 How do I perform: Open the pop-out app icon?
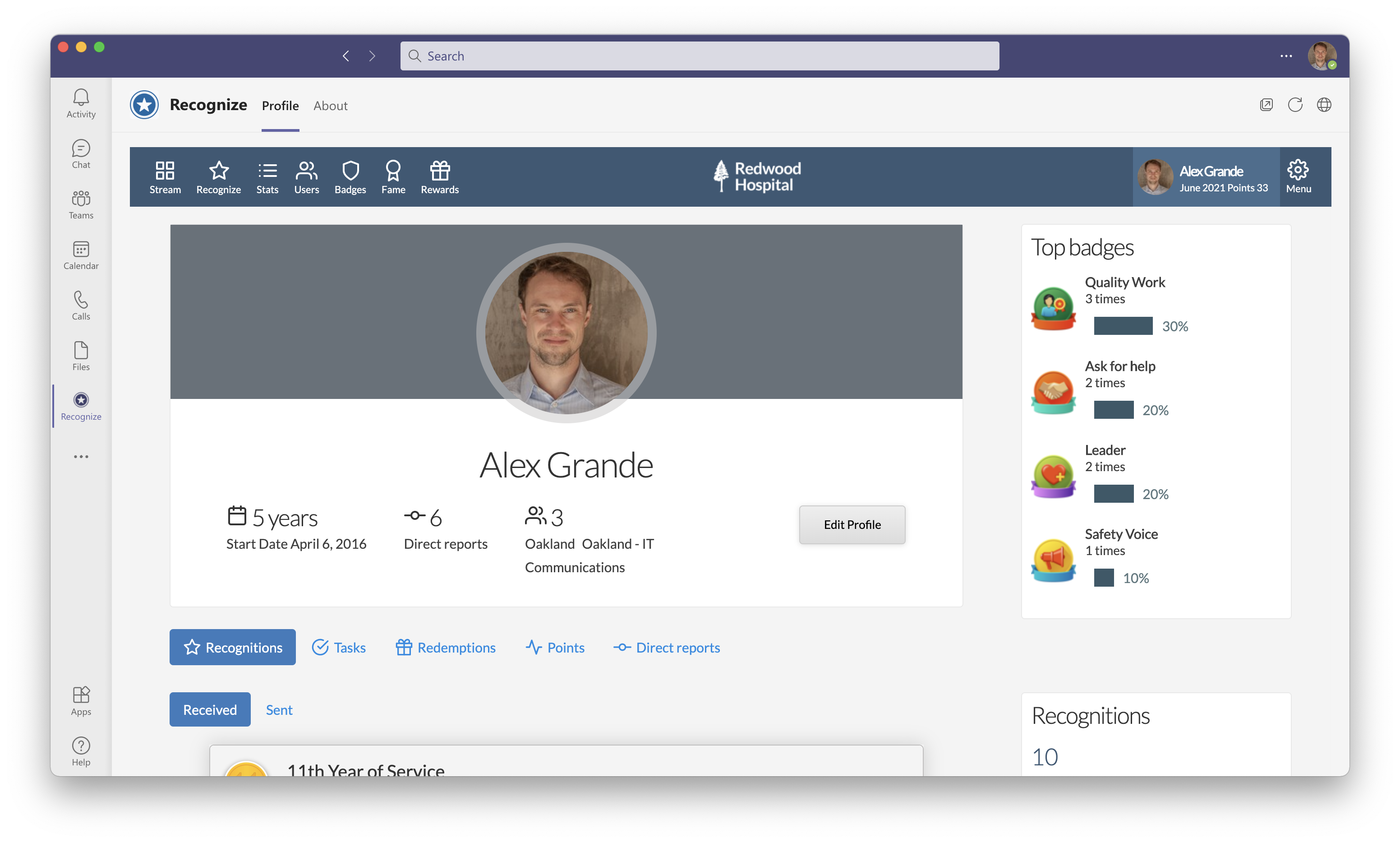click(x=1266, y=105)
